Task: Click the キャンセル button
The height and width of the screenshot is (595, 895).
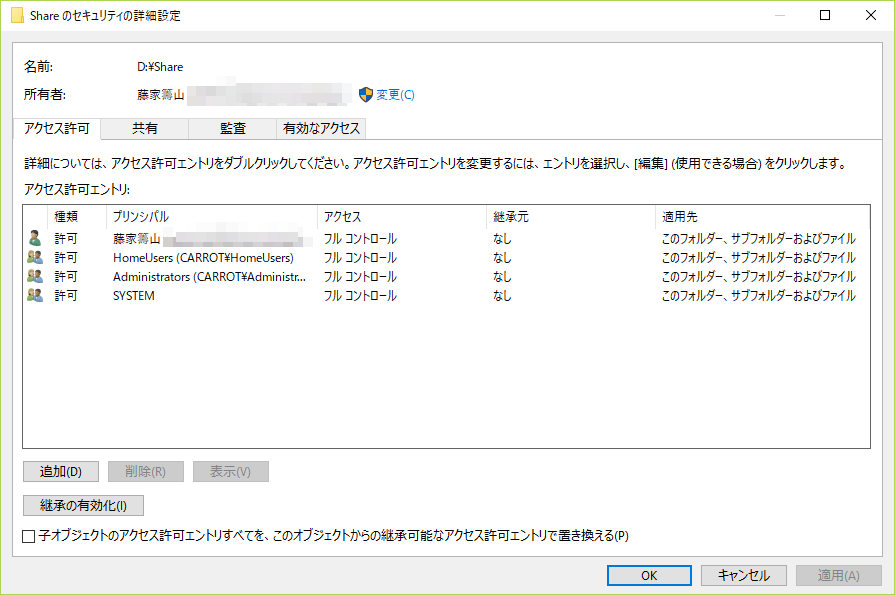Action: [743, 575]
